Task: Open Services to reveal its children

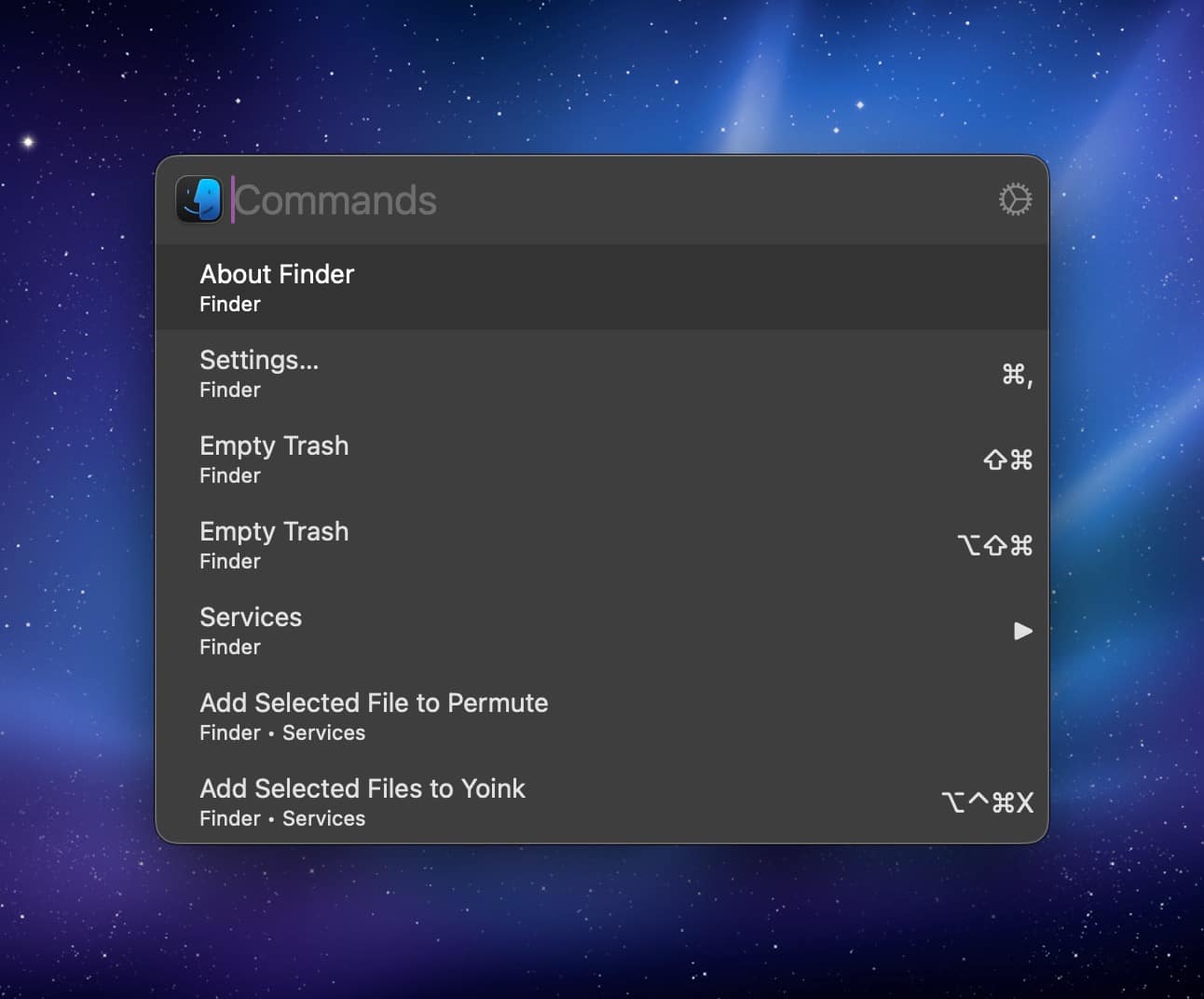Action: coord(1023,631)
